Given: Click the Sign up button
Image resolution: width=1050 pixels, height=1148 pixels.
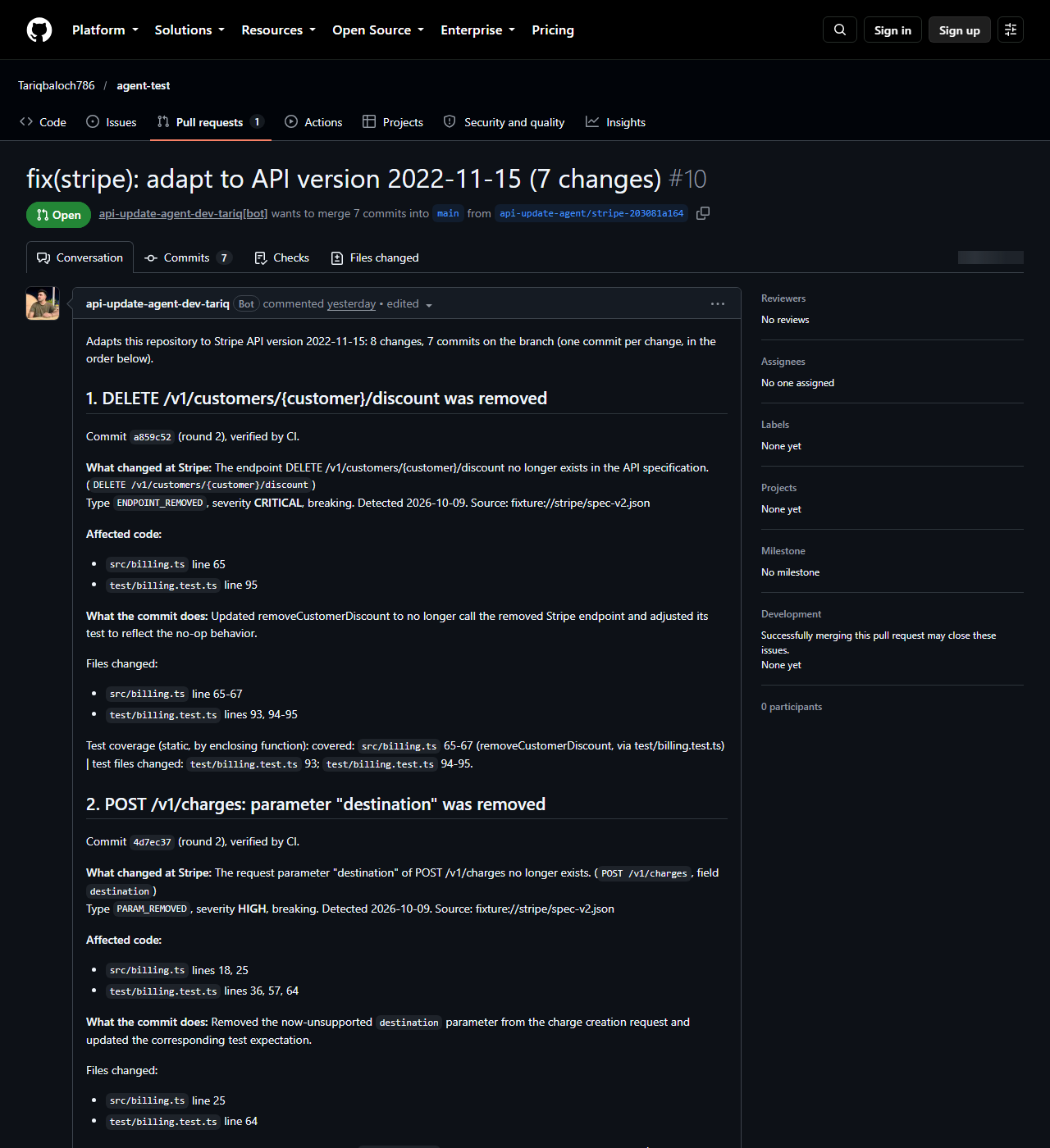Looking at the screenshot, I should tap(960, 30).
